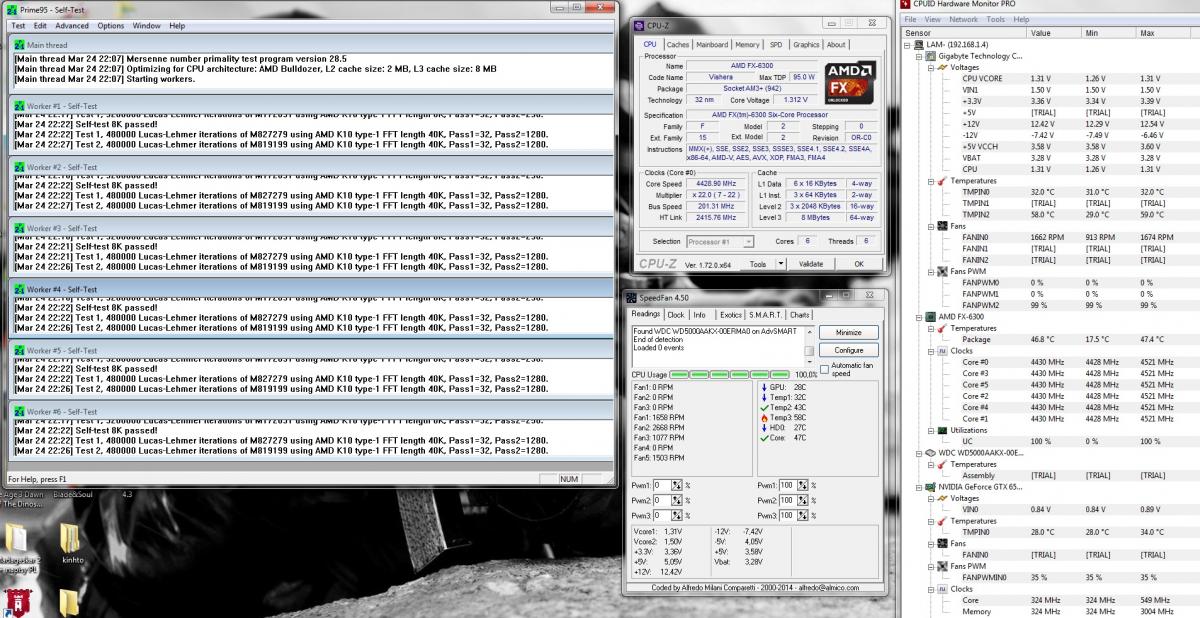Click the CPUID Hardware Monitor PRO title icon
1200x618 pixels.
tap(906, 5)
